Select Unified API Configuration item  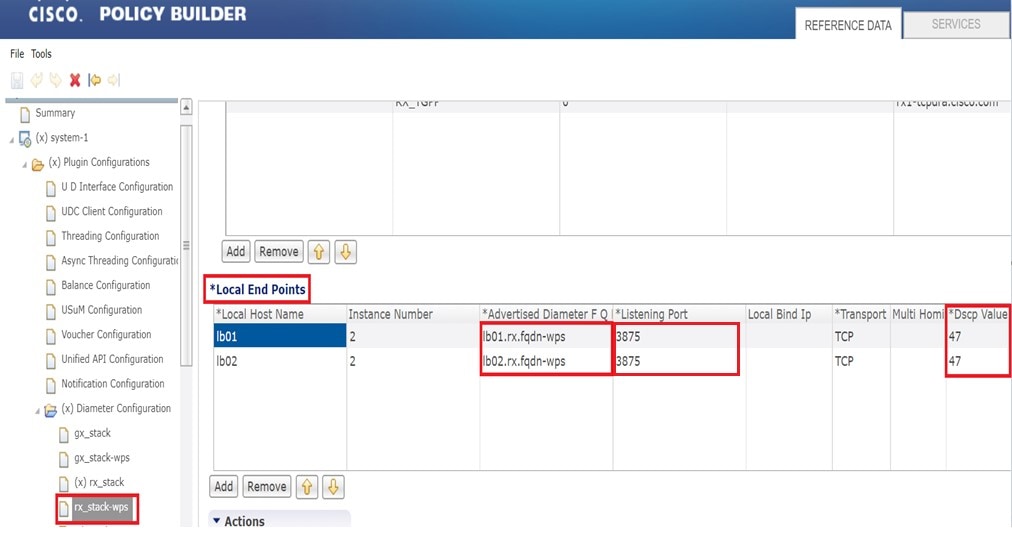pos(112,359)
